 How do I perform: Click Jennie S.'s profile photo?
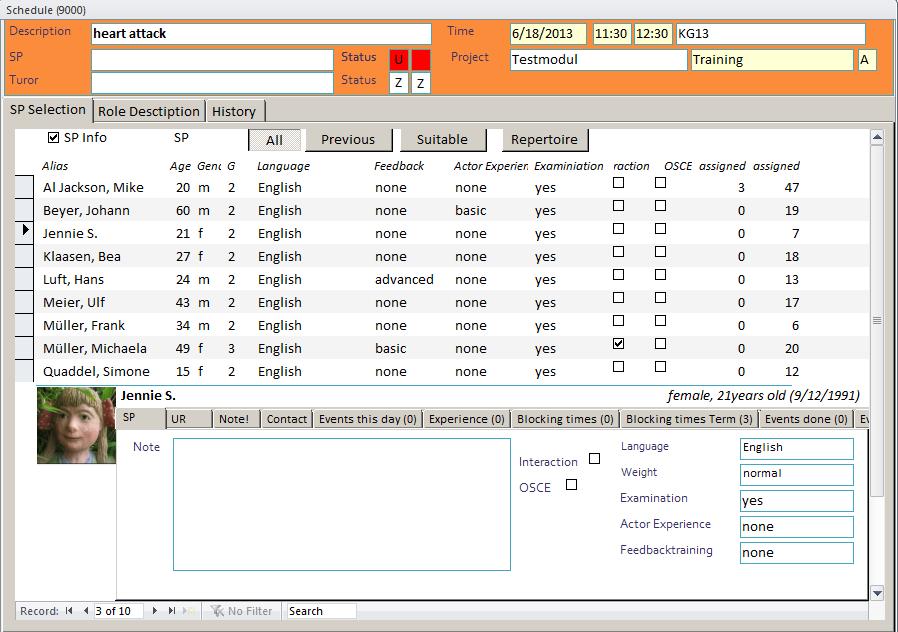[76, 425]
